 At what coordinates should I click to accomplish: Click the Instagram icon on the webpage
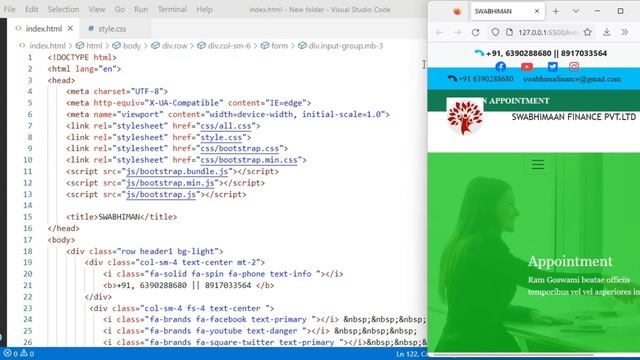(x=574, y=67)
